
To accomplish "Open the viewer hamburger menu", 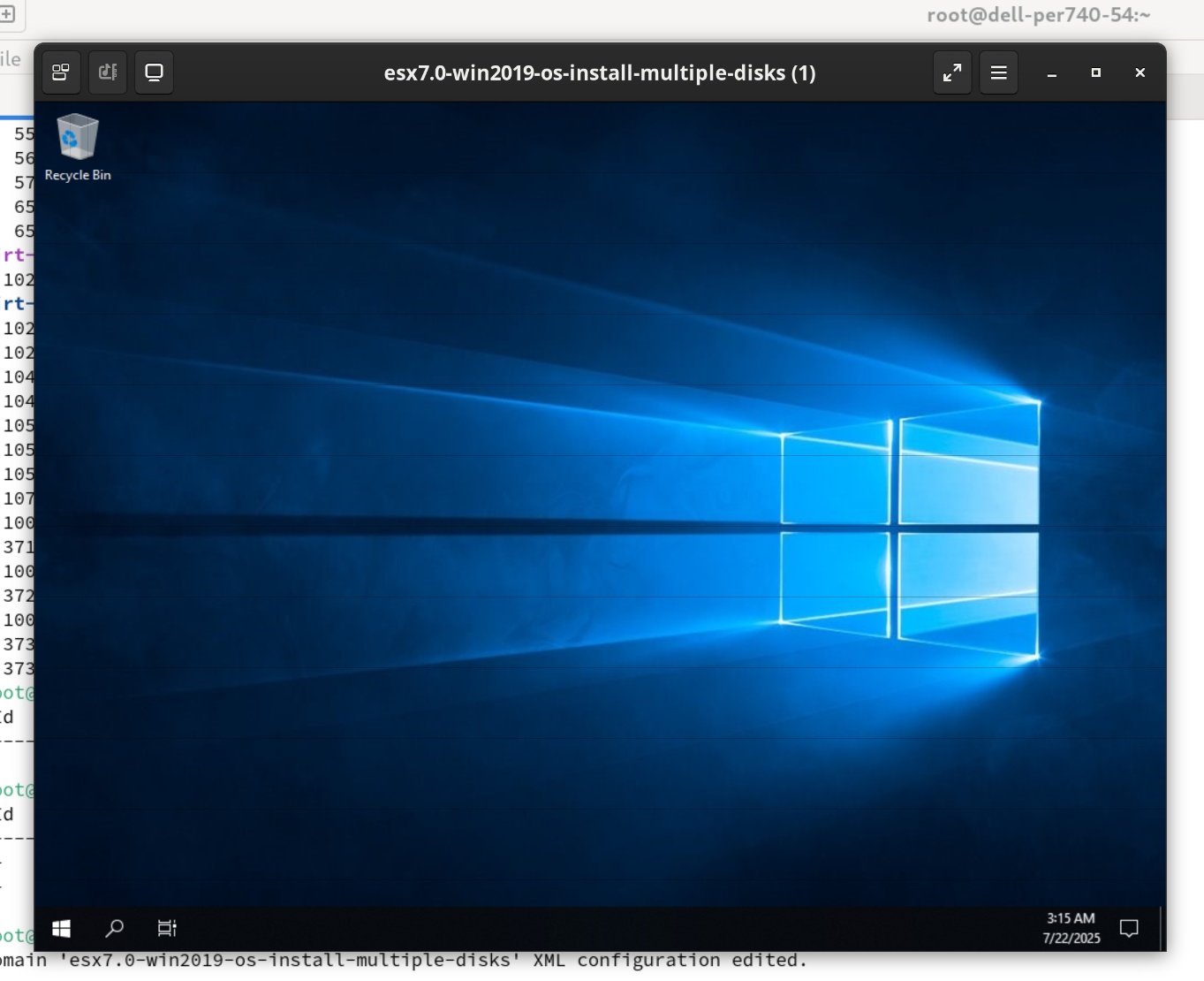I will (999, 72).
